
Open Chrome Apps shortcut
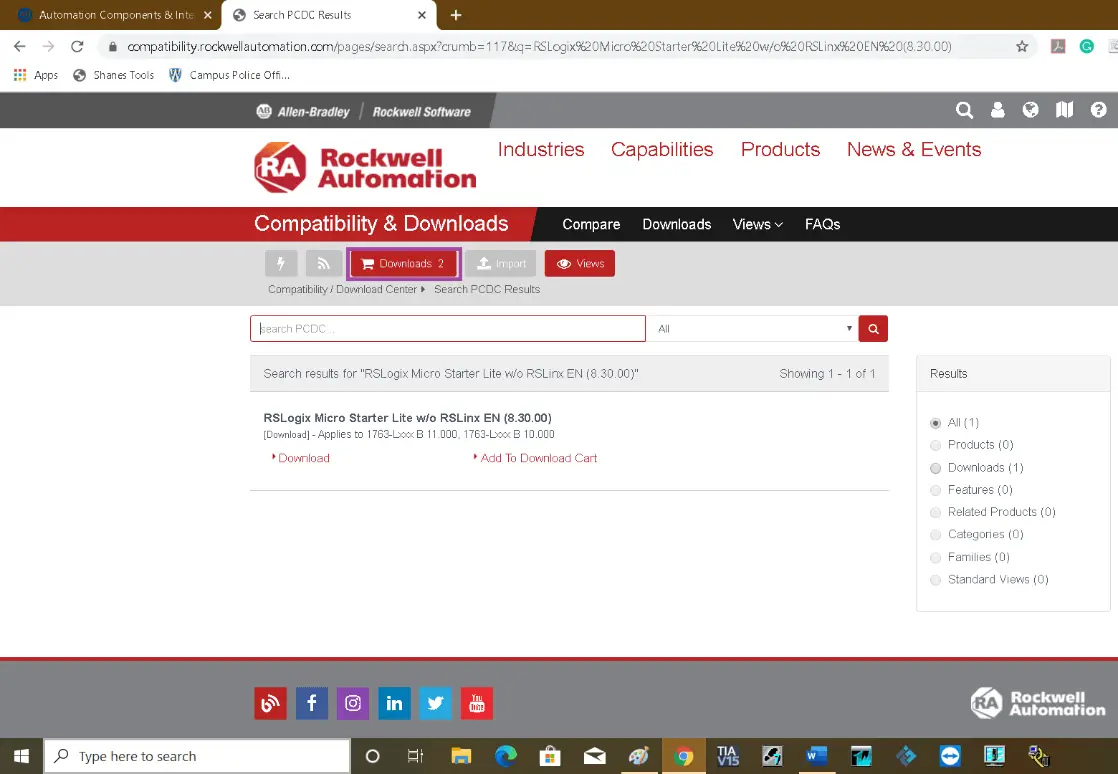(36, 75)
